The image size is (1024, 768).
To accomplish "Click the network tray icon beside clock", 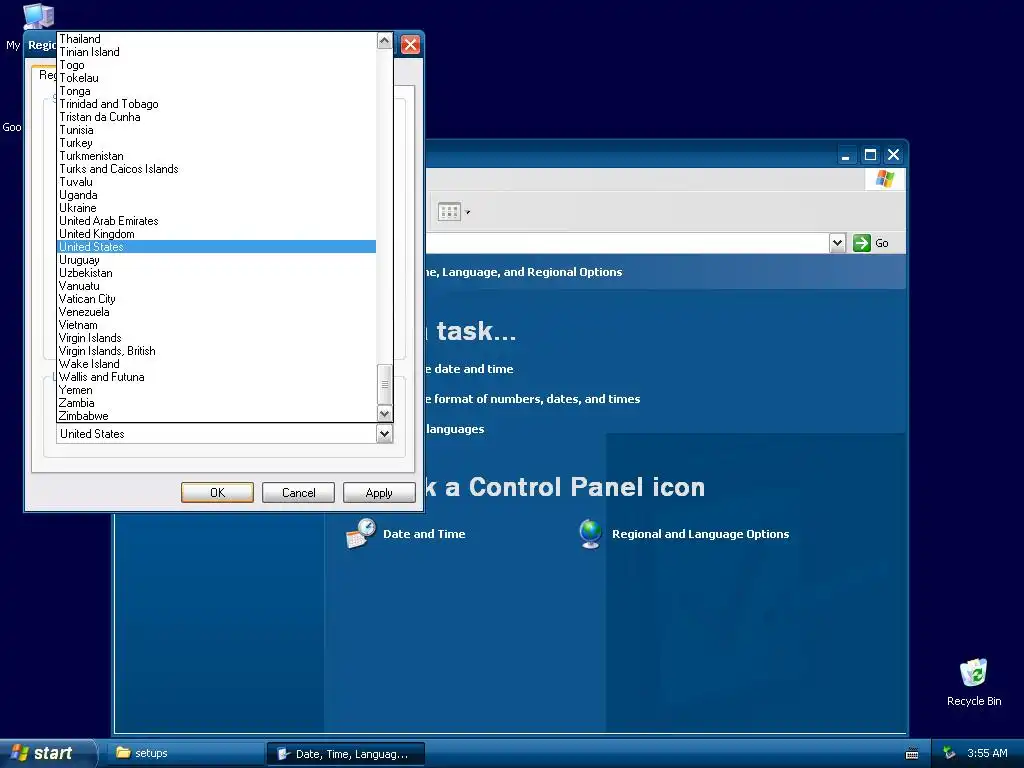I will click(x=949, y=753).
